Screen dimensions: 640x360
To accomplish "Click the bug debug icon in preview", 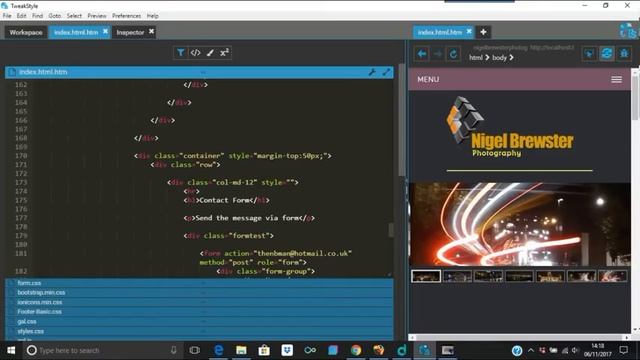I will coord(624,54).
